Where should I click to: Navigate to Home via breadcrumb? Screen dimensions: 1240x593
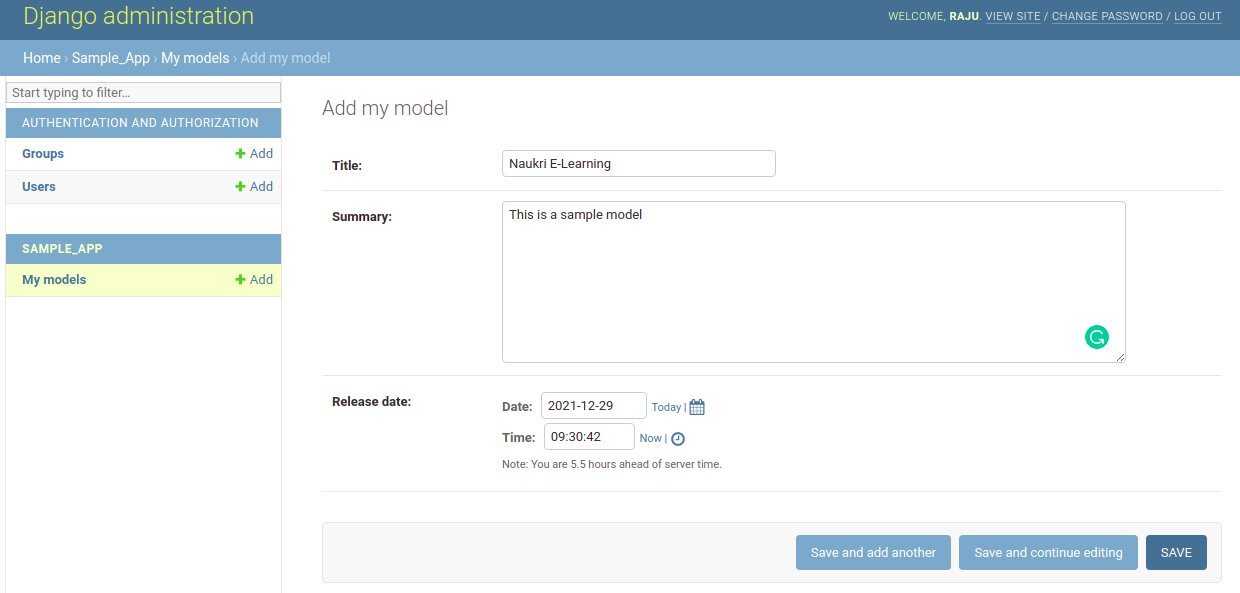[x=41, y=58]
